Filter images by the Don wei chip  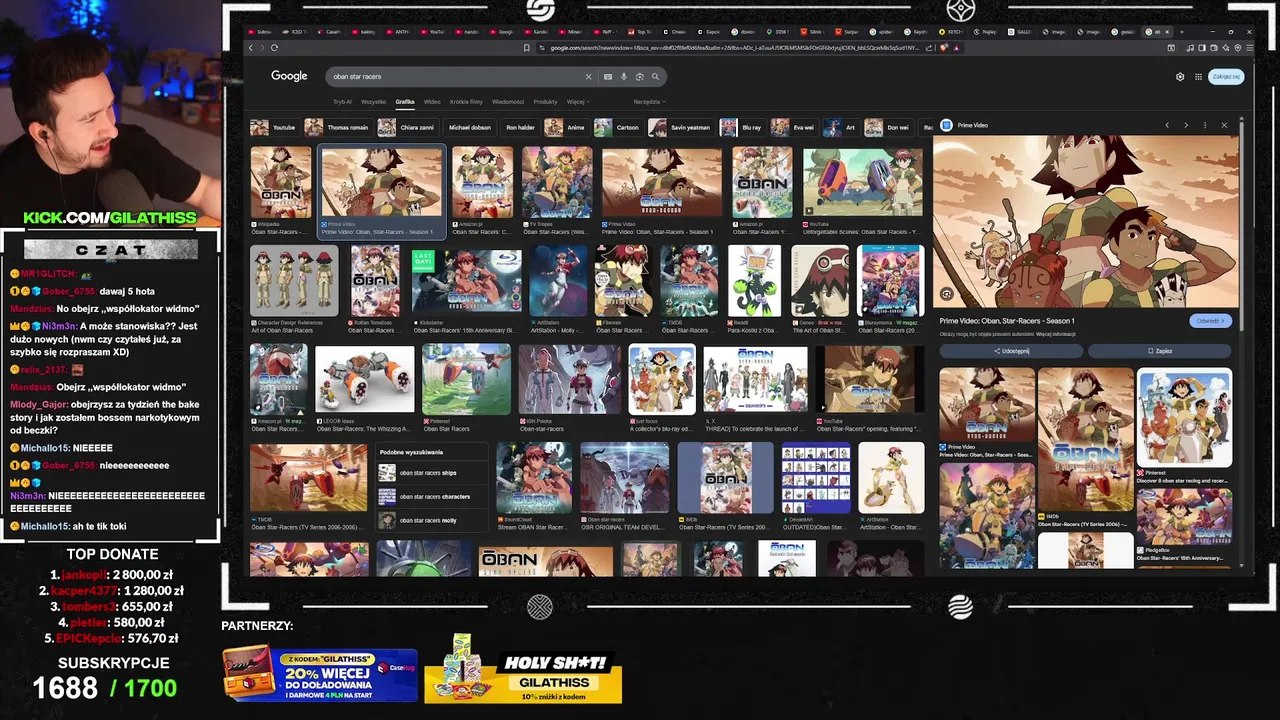(888, 127)
